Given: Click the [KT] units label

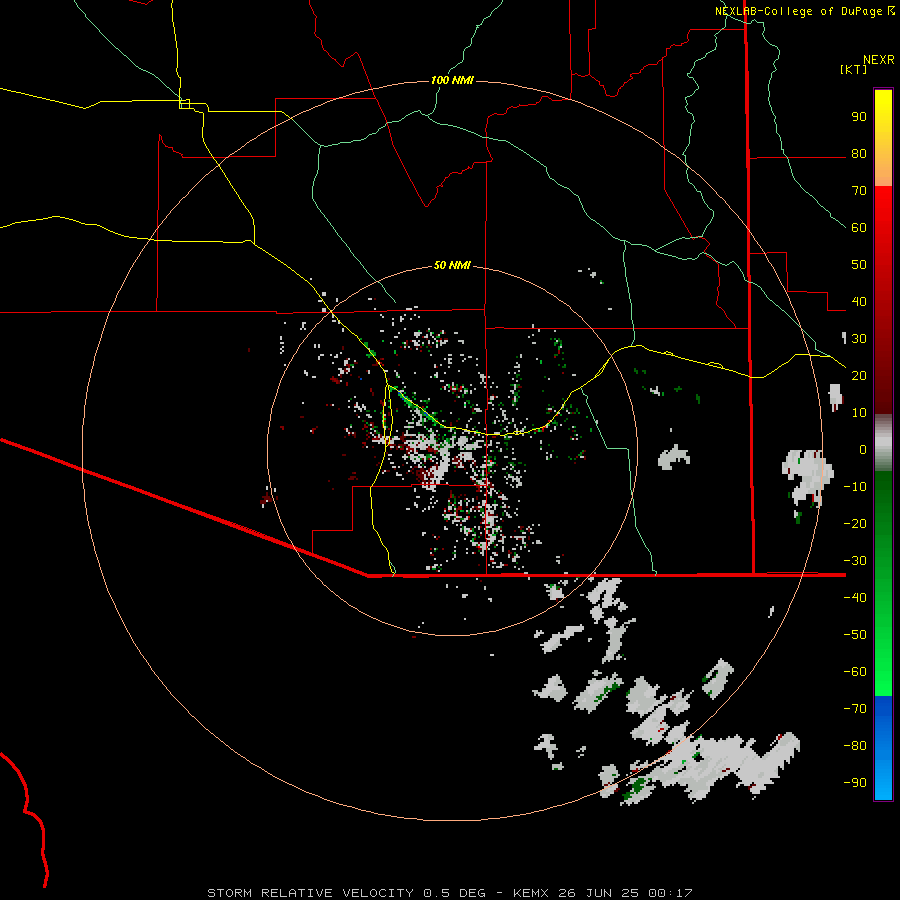Looking at the screenshot, I should point(854,69).
